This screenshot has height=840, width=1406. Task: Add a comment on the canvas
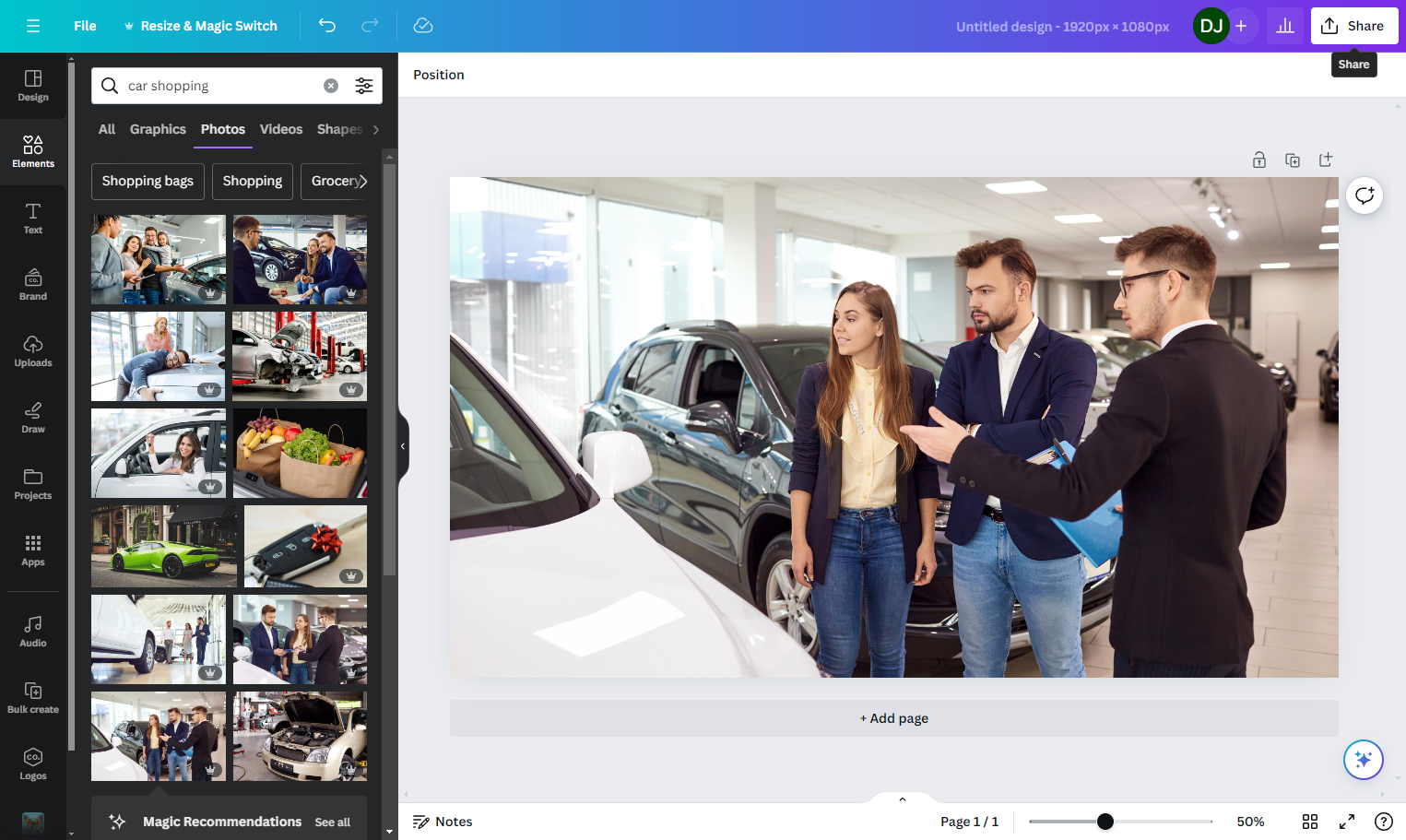pyautogui.click(x=1365, y=195)
